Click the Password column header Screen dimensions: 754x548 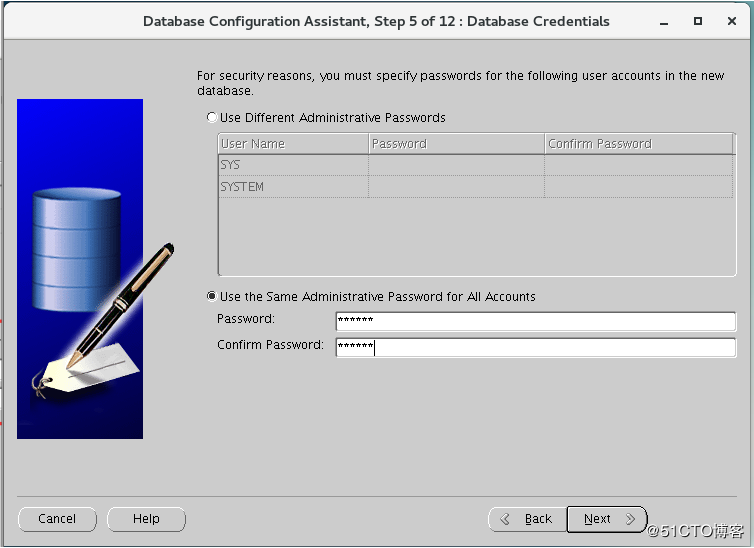456,144
